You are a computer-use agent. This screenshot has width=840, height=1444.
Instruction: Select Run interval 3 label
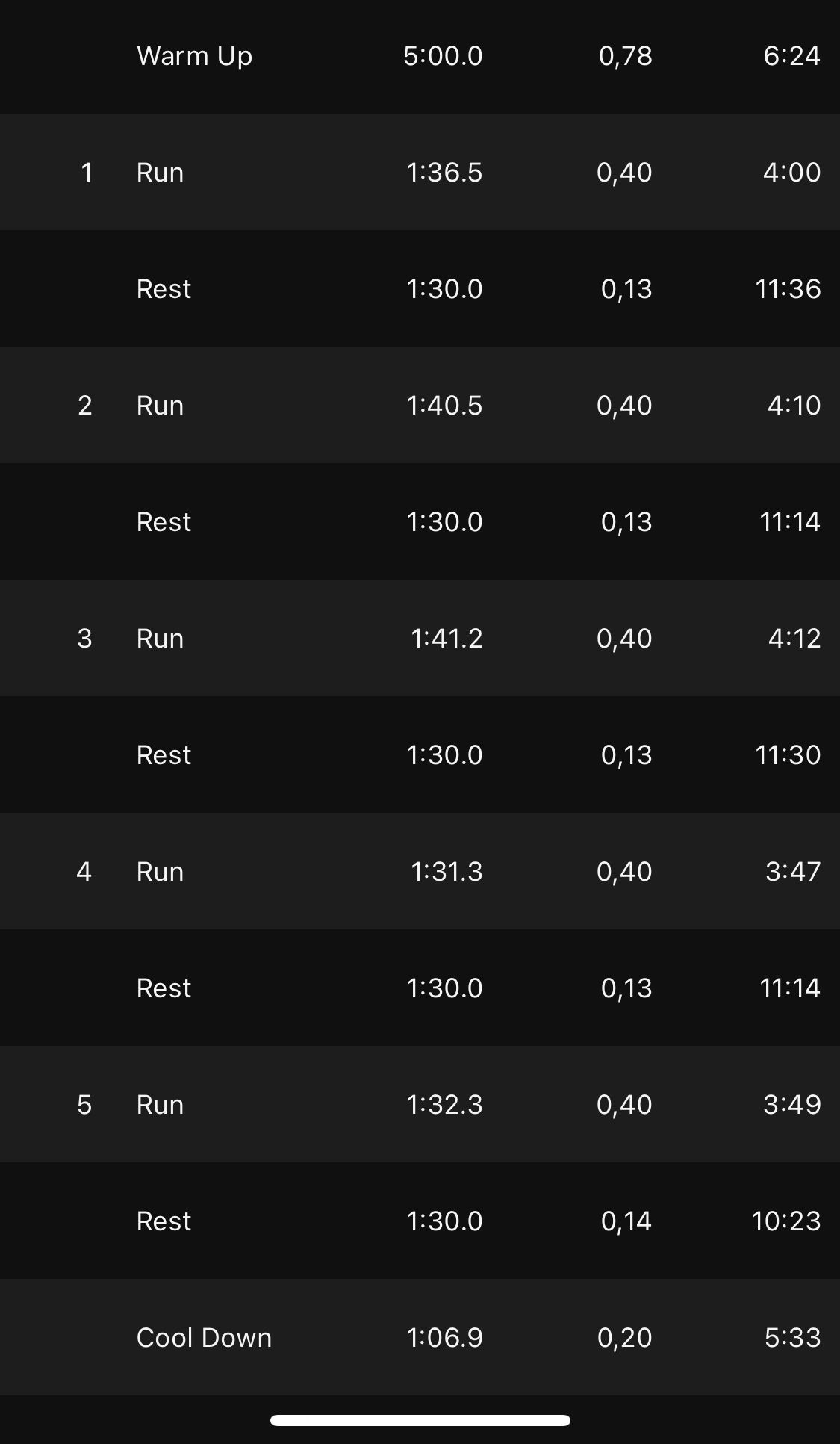[160, 639]
